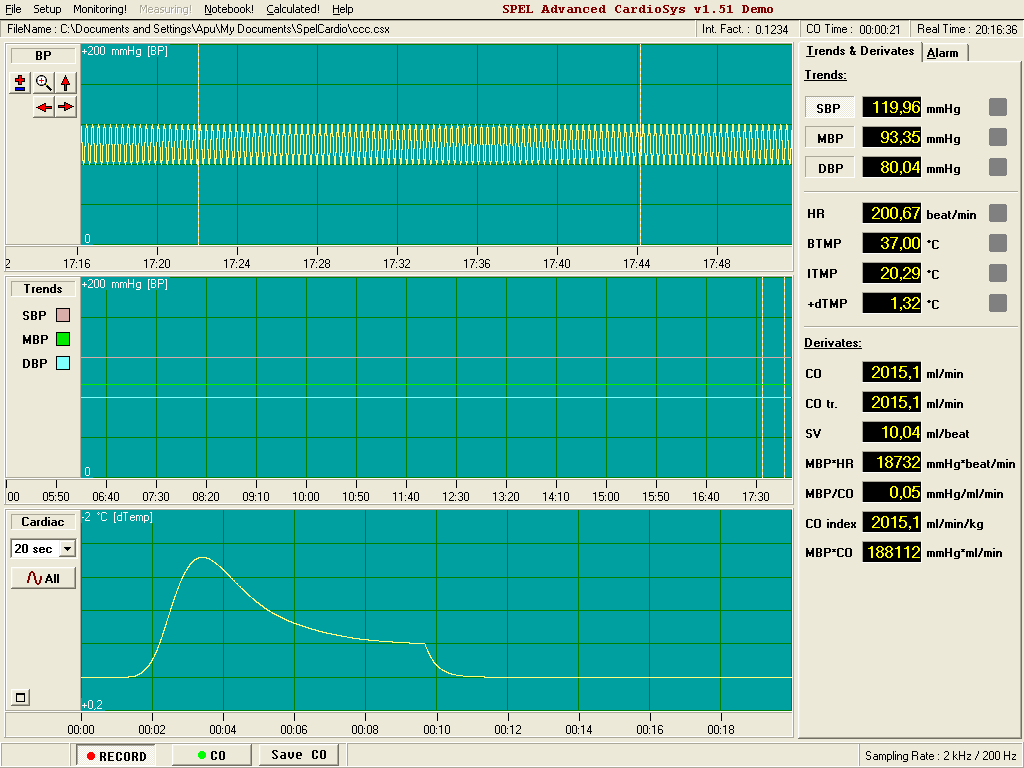The image size is (1024, 768).
Task: Click the red up arrow in BP panel
Action: click(x=65, y=83)
